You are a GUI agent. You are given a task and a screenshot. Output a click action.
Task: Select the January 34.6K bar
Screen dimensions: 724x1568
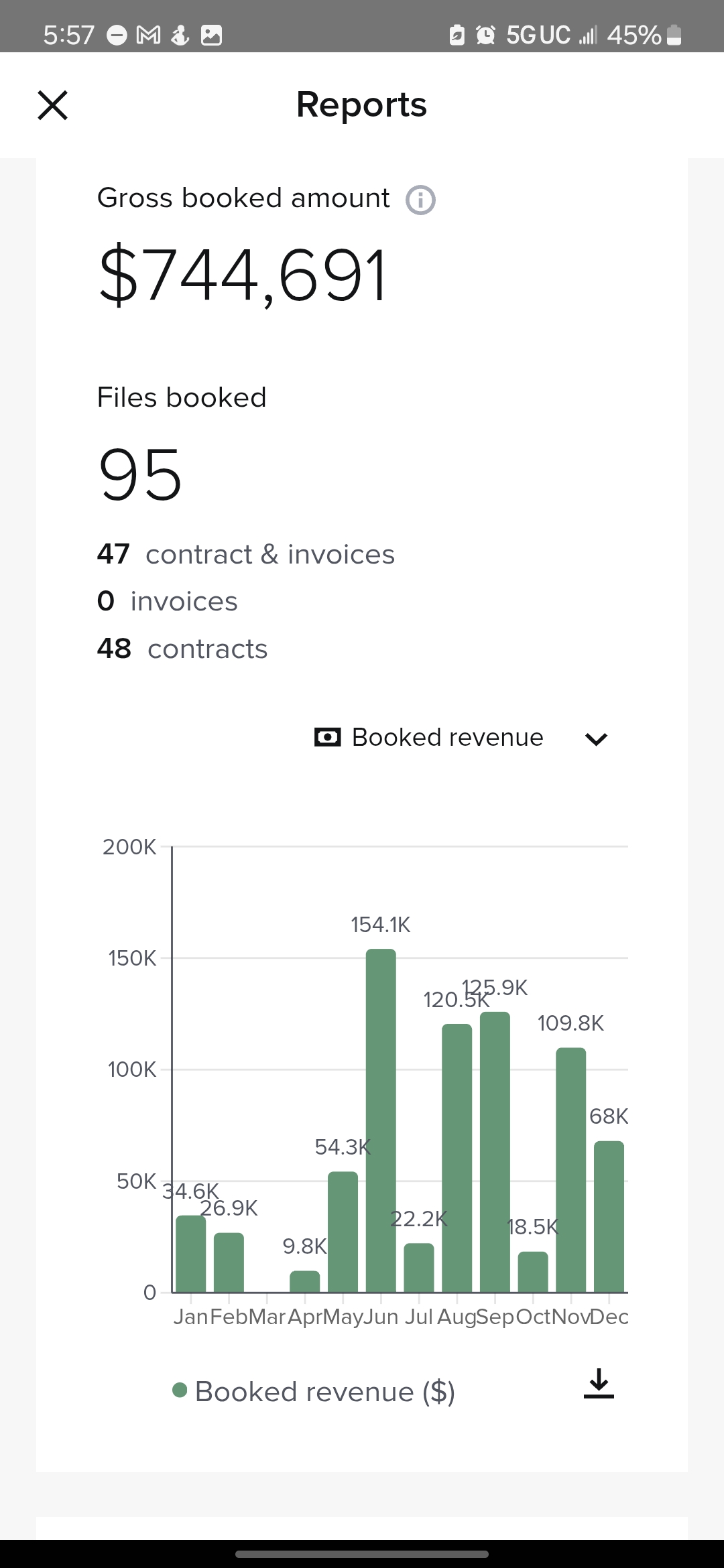tap(190, 1254)
